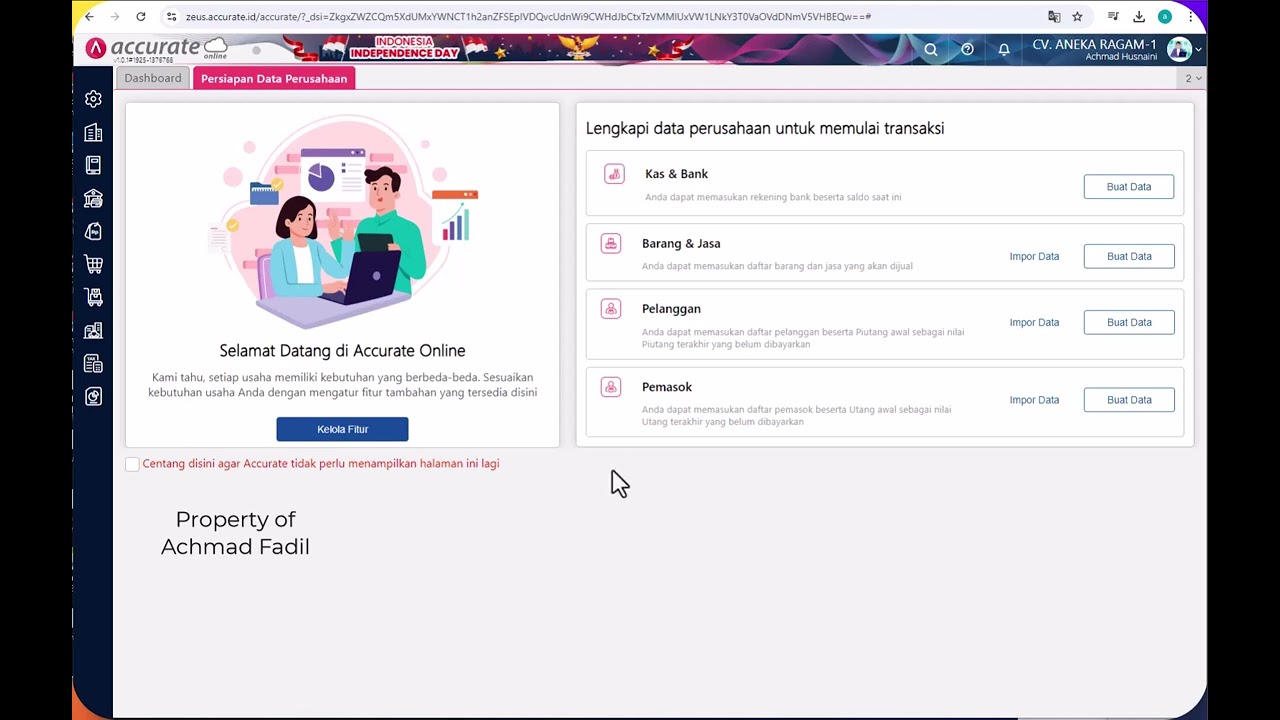Click the browser address bar URL
Screen dimensions: 1280x720
point(528,17)
